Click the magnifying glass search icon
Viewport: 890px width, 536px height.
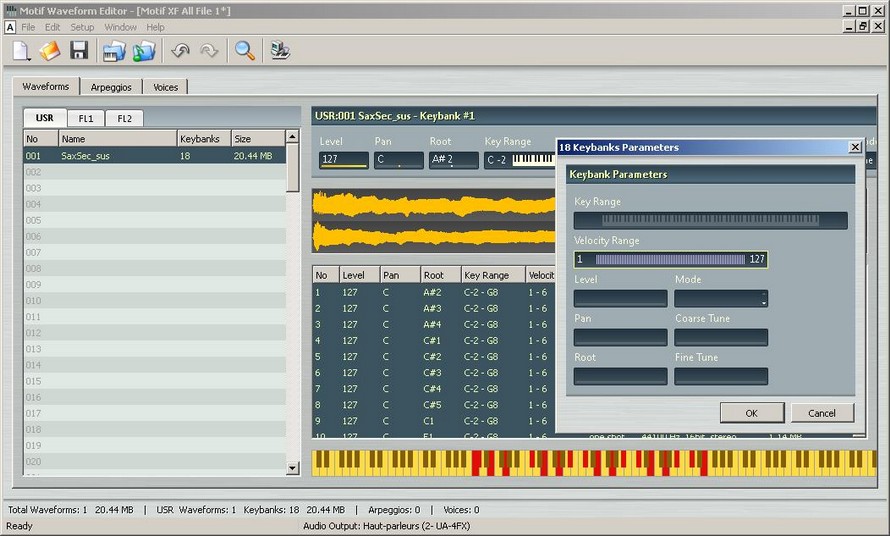244,51
